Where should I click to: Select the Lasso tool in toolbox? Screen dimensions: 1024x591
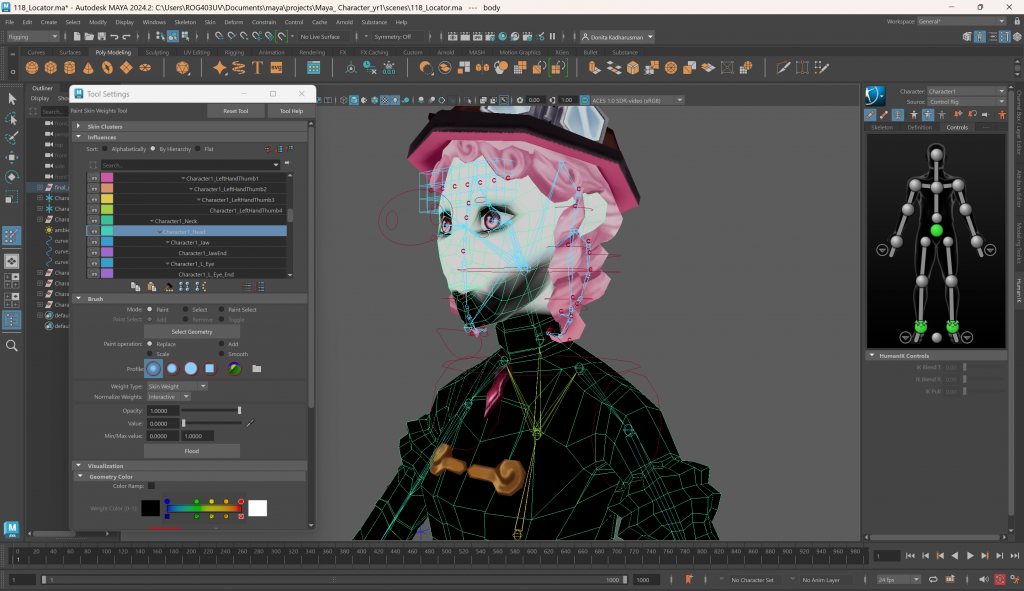12,118
